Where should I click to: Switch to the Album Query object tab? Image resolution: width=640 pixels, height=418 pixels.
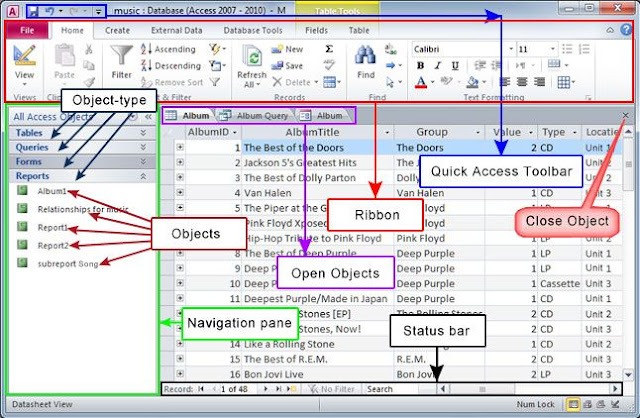(x=256, y=116)
